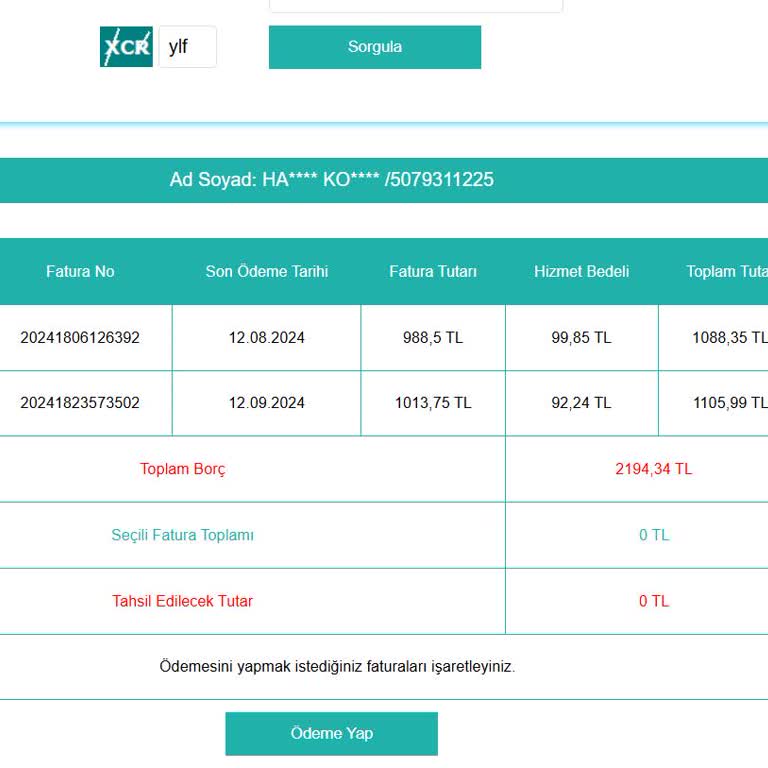Click total amount 1088,35 TL
The height and width of the screenshot is (768, 768).
pos(730,337)
